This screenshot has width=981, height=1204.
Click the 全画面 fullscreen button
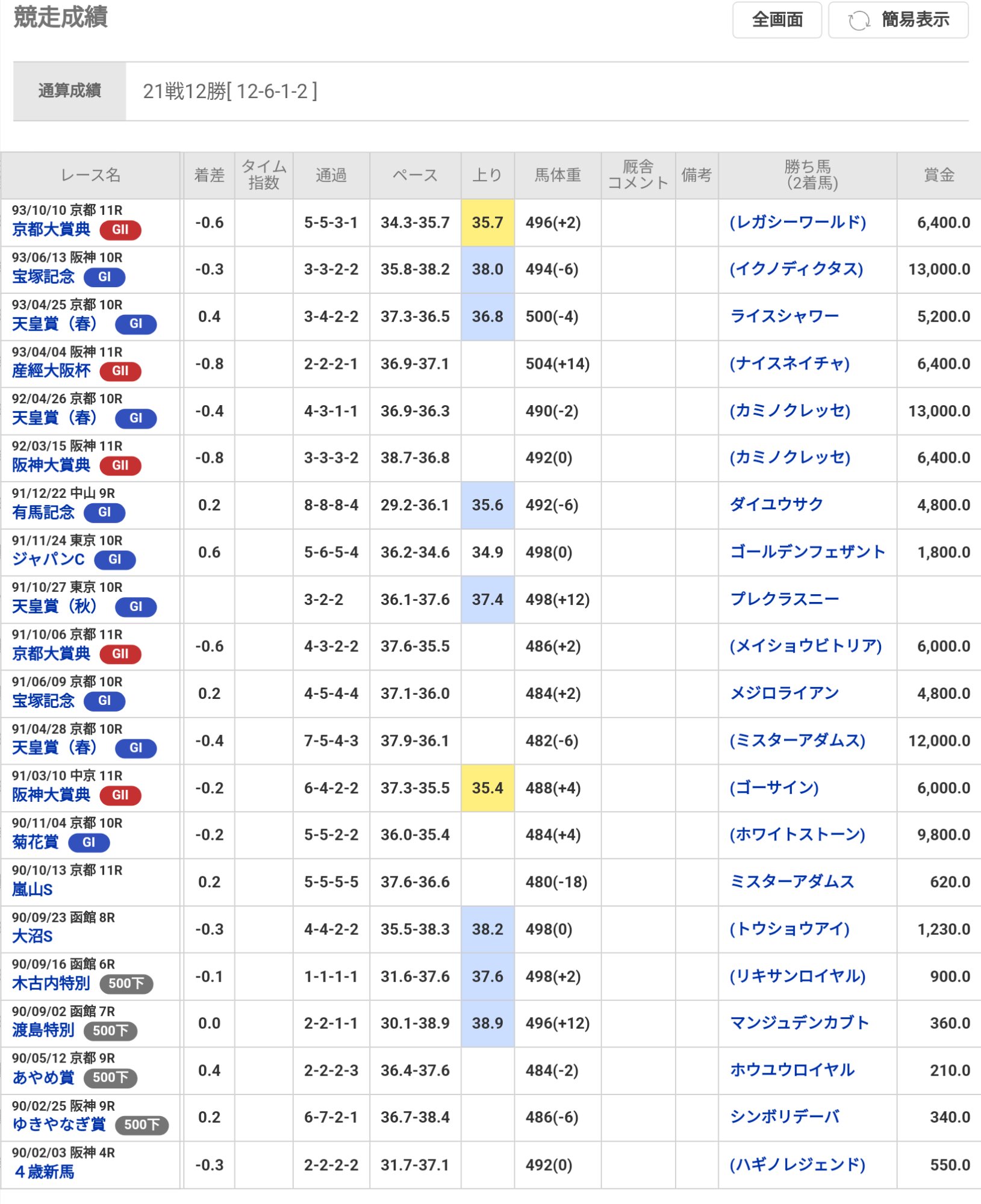coord(776,20)
